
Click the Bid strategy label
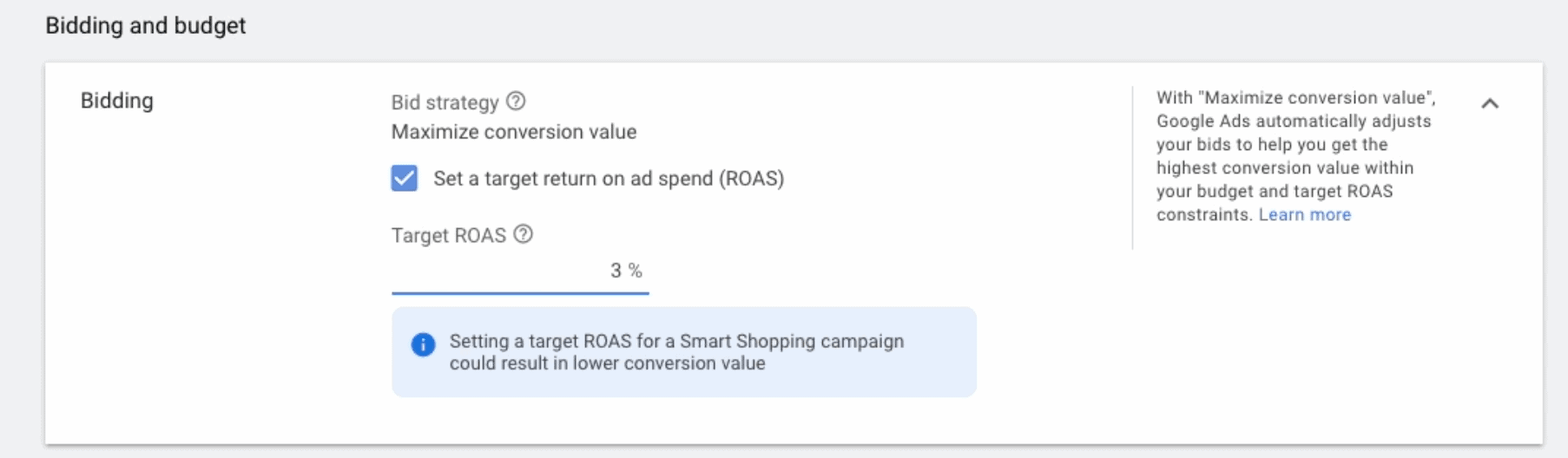coord(445,102)
